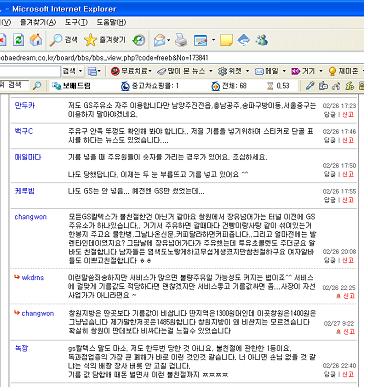The width and height of the screenshot is (368, 391).
Task: Expand the 위젯 dropdown arrow
Action: (247, 71)
